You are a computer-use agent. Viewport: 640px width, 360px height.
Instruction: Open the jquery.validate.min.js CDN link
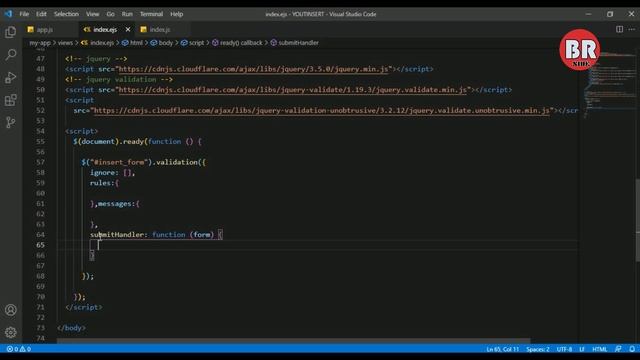(x=292, y=90)
